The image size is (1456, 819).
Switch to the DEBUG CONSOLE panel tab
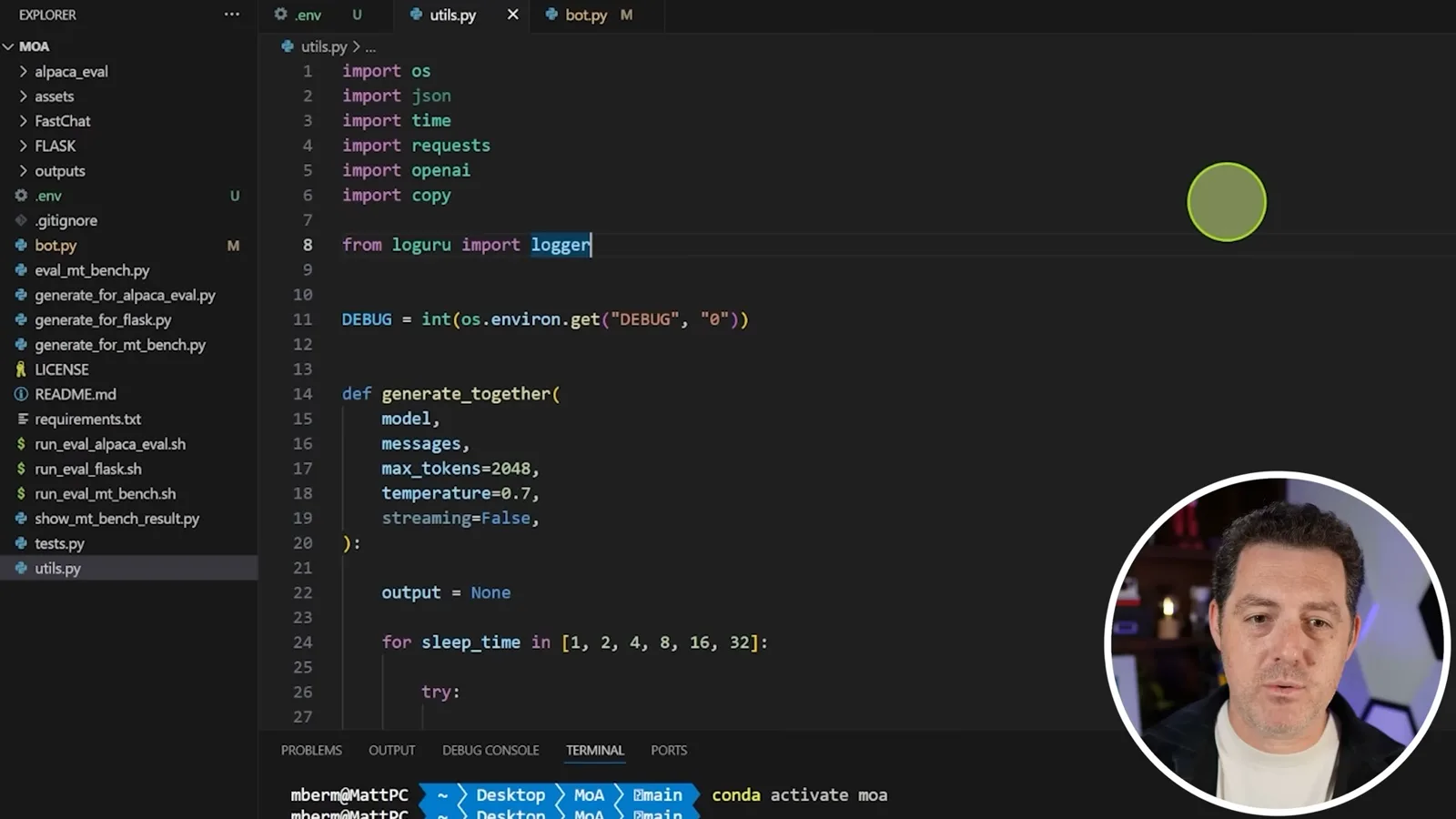pyautogui.click(x=490, y=750)
